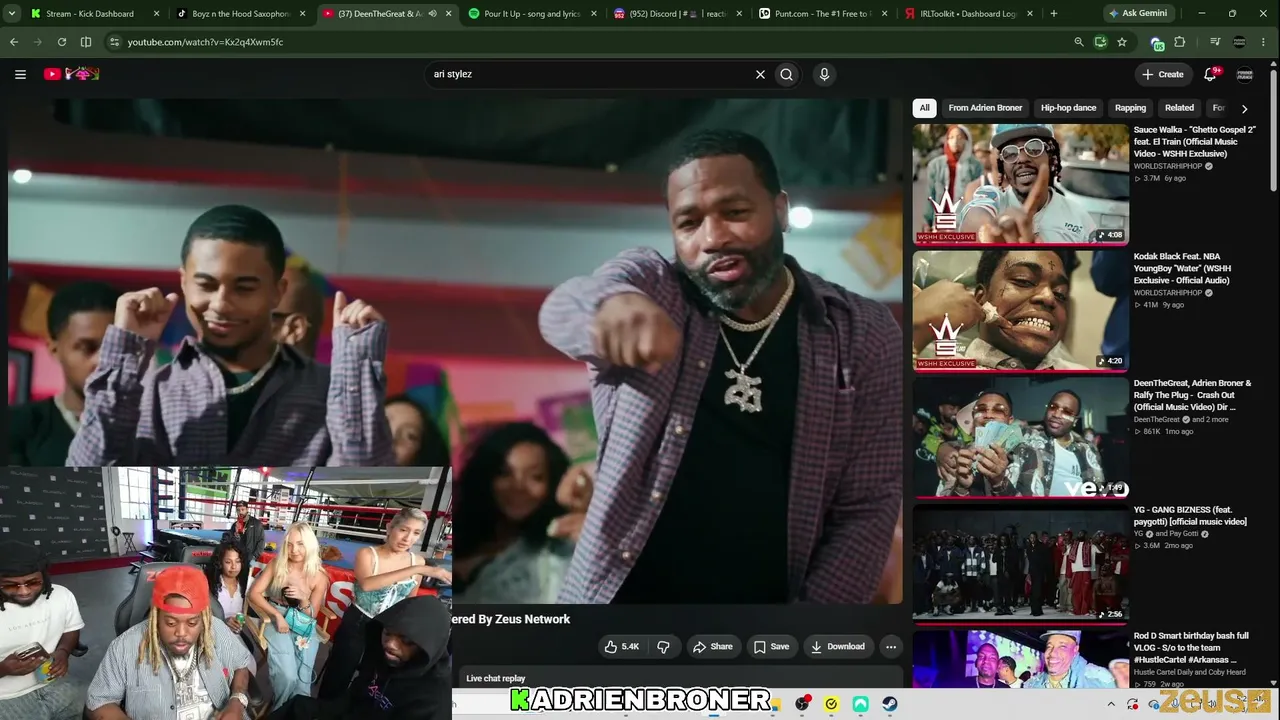
Task: Select the All filter chip
Action: point(925,108)
